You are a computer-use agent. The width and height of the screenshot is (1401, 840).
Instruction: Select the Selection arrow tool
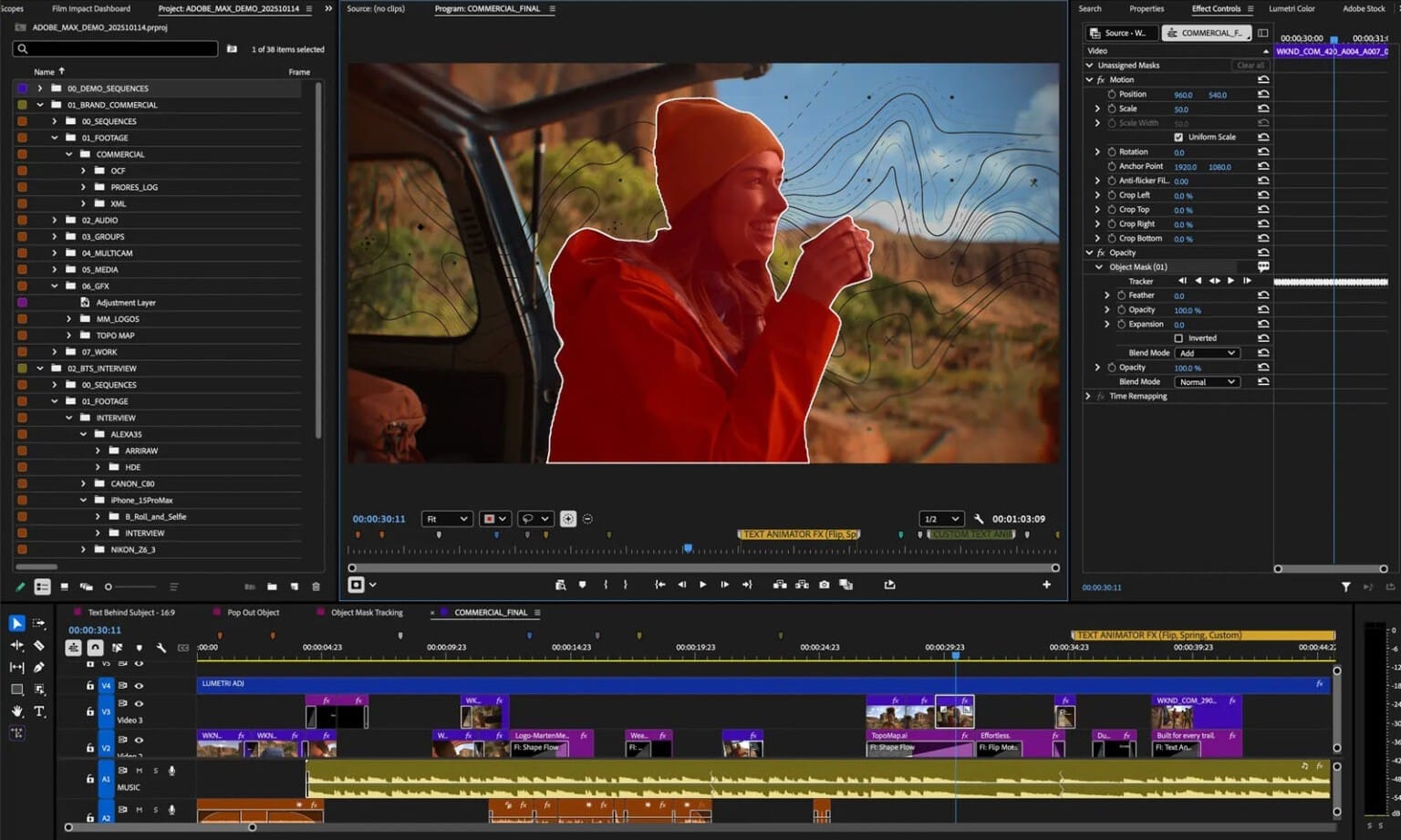point(16,623)
